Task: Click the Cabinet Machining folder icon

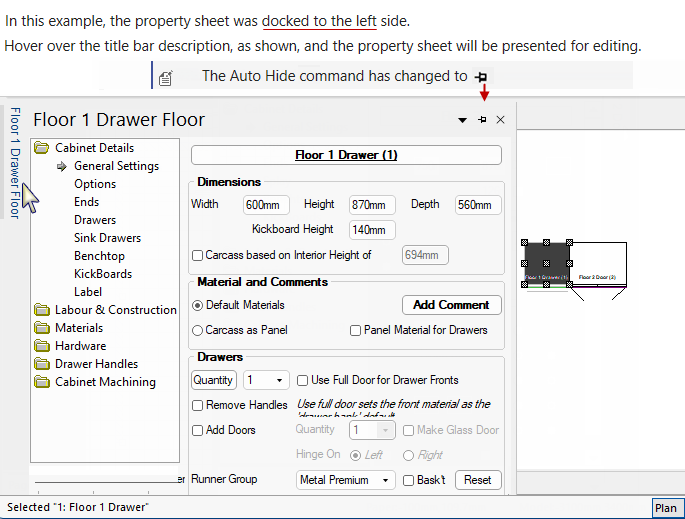Action: pos(42,382)
